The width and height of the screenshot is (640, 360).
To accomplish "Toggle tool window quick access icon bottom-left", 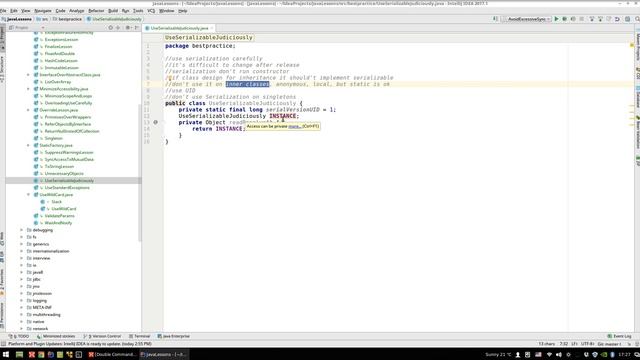I will point(3,344).
